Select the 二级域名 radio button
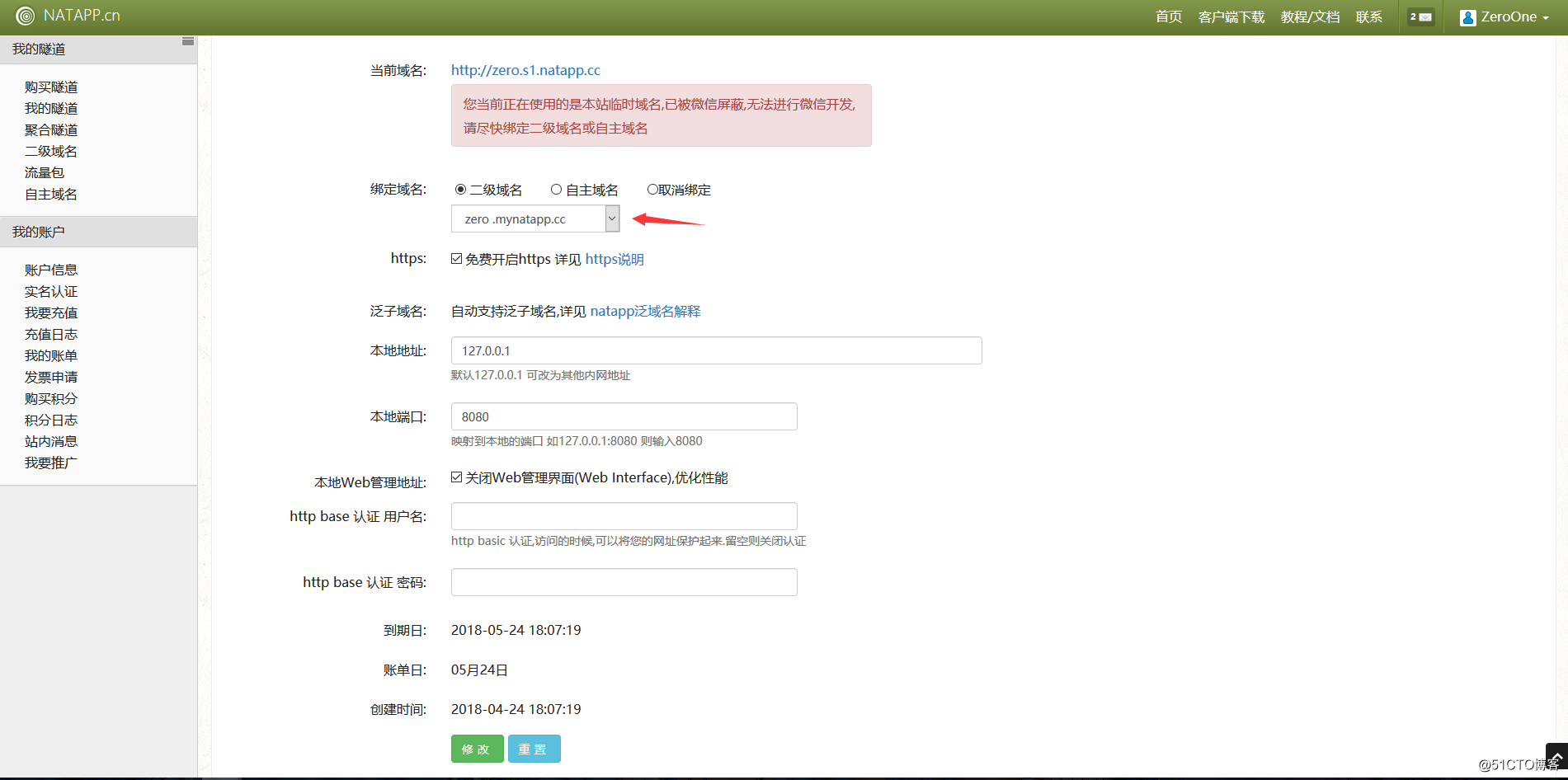This screenshot has height=780, width=1568. [460, 190]
